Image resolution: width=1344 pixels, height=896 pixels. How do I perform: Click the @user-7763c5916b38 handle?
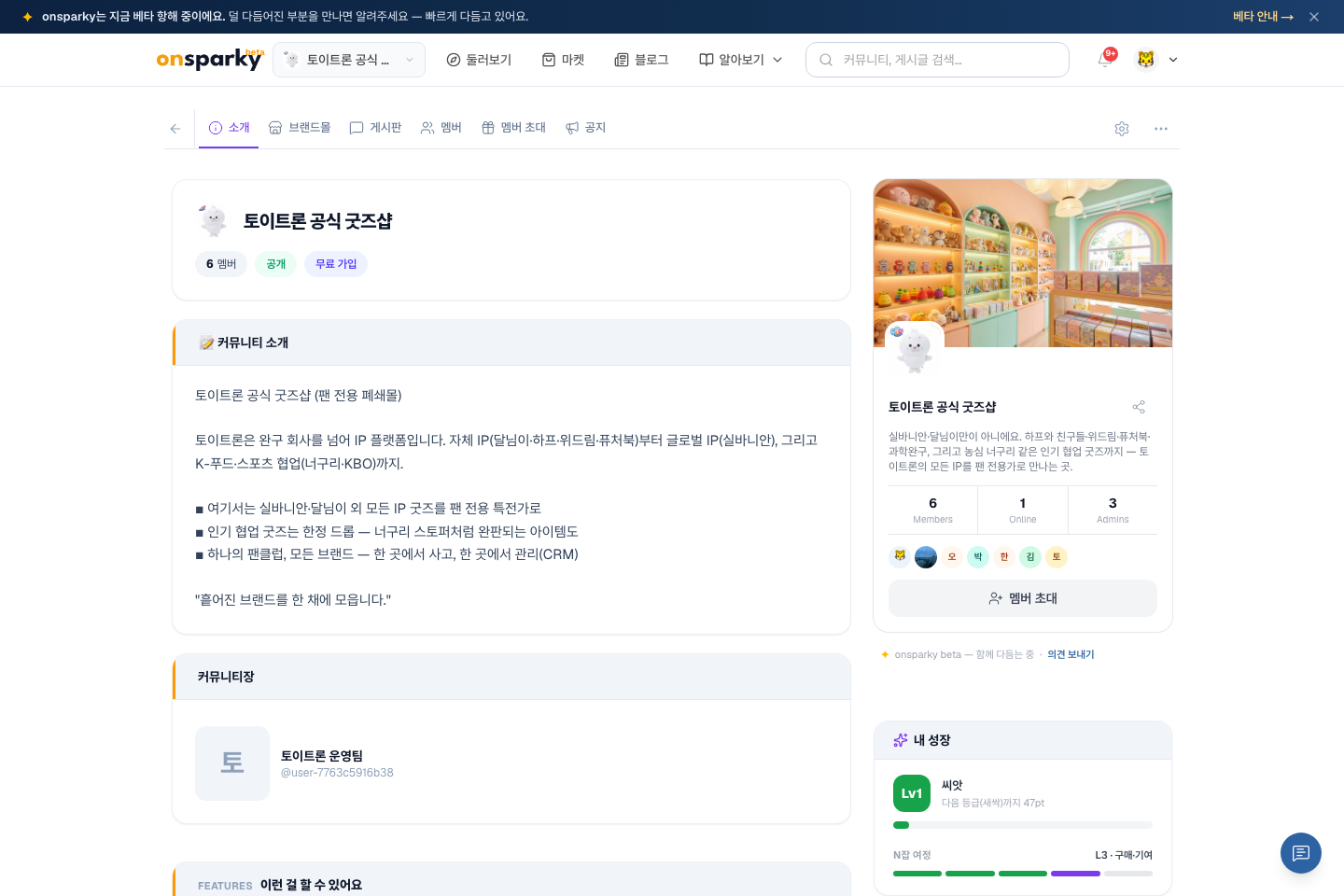[337, 773]
